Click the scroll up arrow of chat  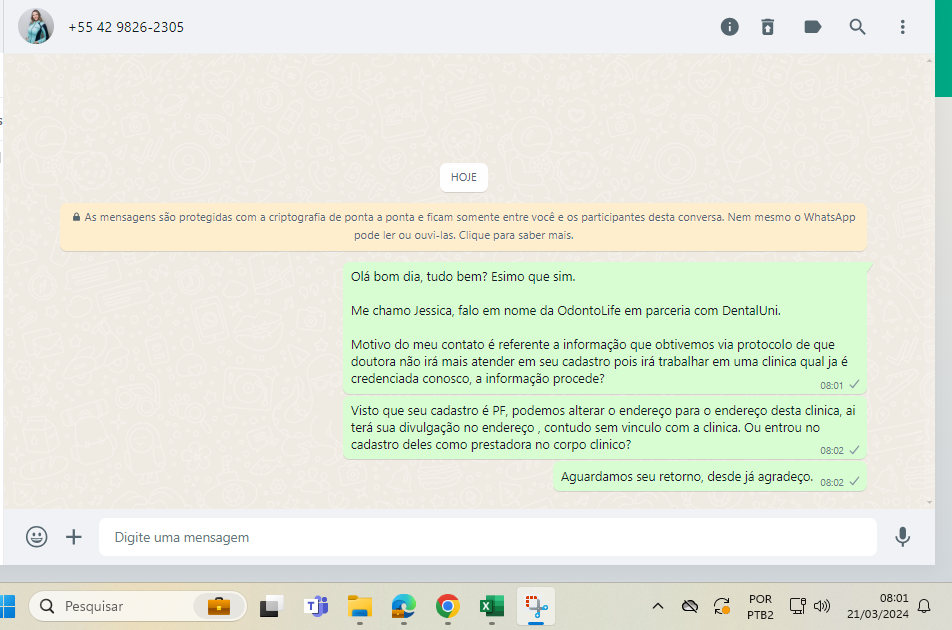(x=929, y=61)
